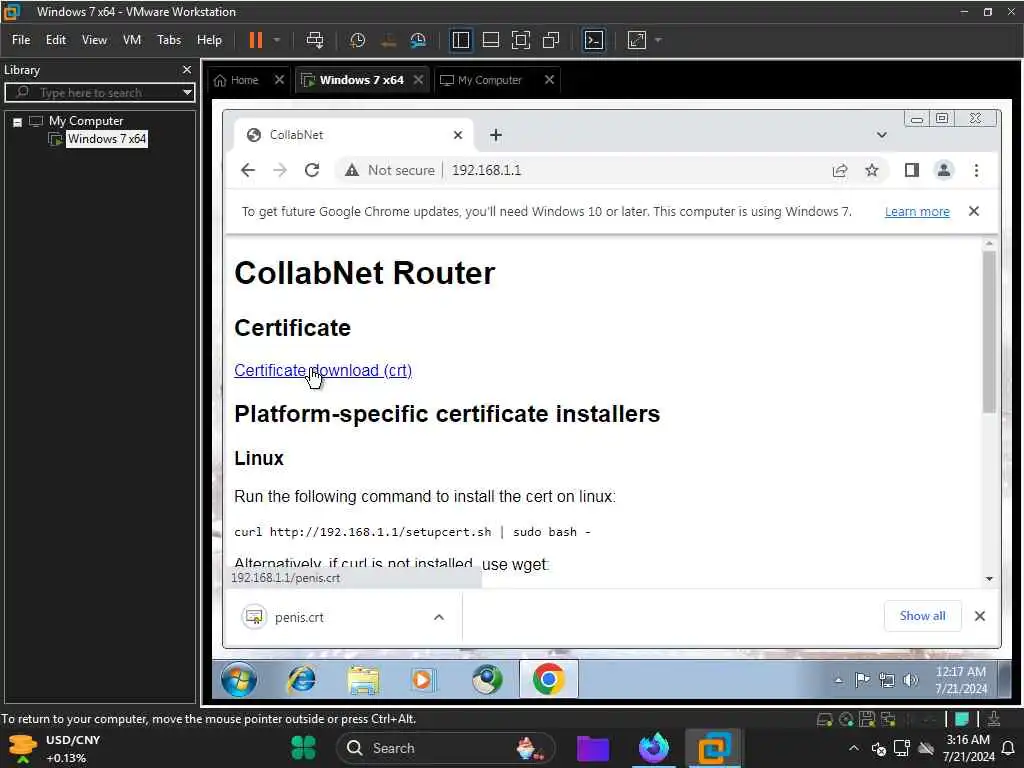The image size is (1024, 768).
Task: Revert to the previous snapshot
Action: pos(389,40)
